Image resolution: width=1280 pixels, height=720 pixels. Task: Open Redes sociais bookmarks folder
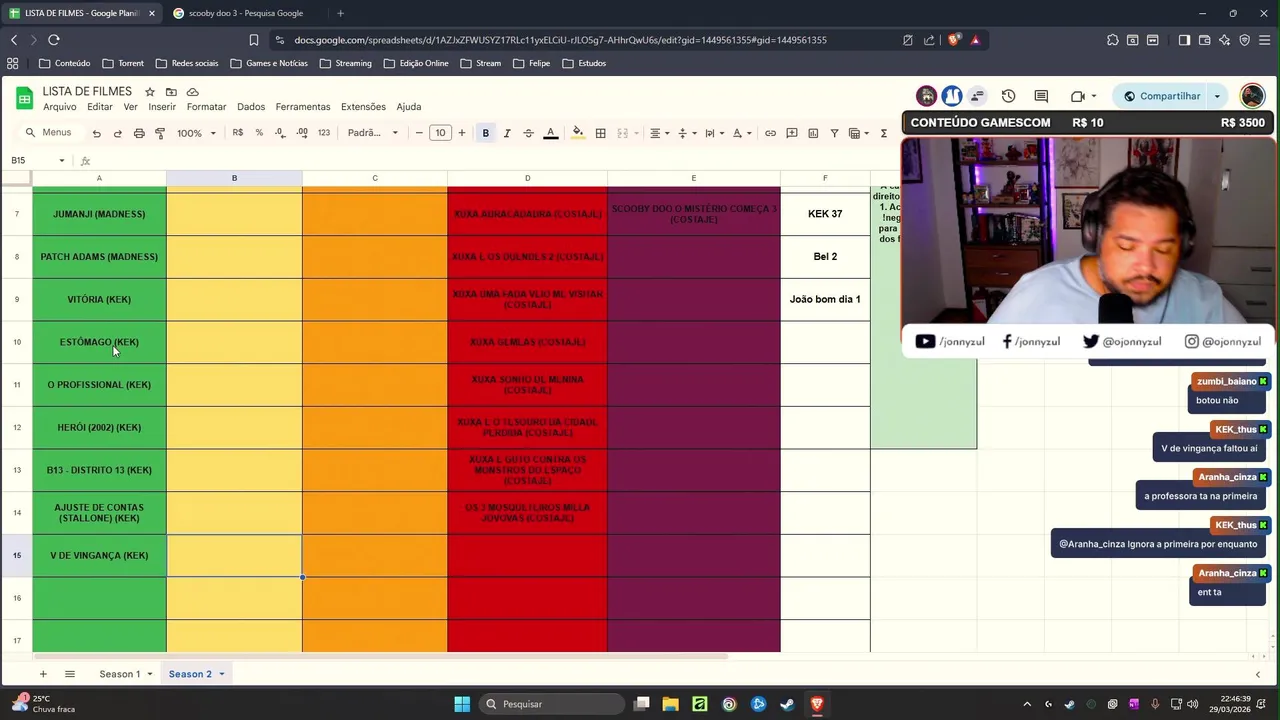click(187, 63)
